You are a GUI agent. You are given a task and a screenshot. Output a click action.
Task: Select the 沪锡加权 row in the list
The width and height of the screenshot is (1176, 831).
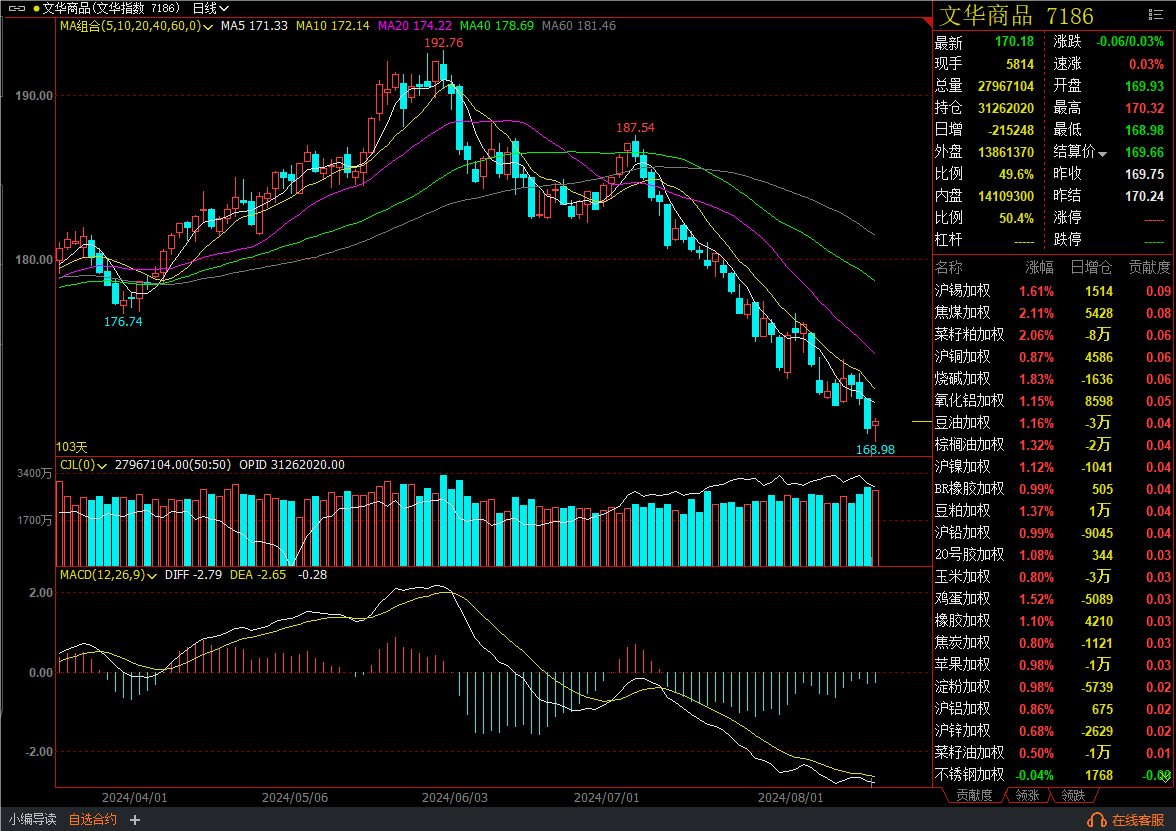(x=962, y=291)
